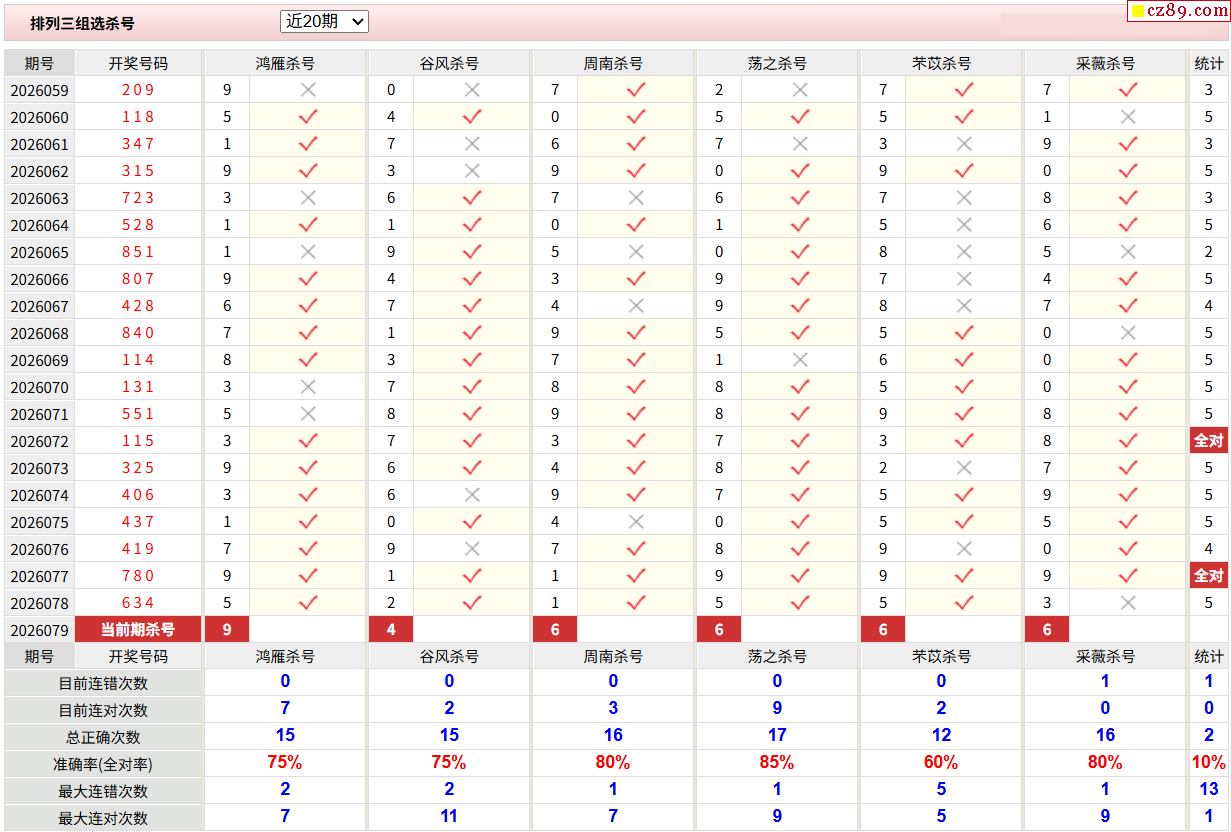The width and height of the screenshot is (1231, 832).
Task: Click the red 全对 badge in row 2026077
Action: 1208,576
